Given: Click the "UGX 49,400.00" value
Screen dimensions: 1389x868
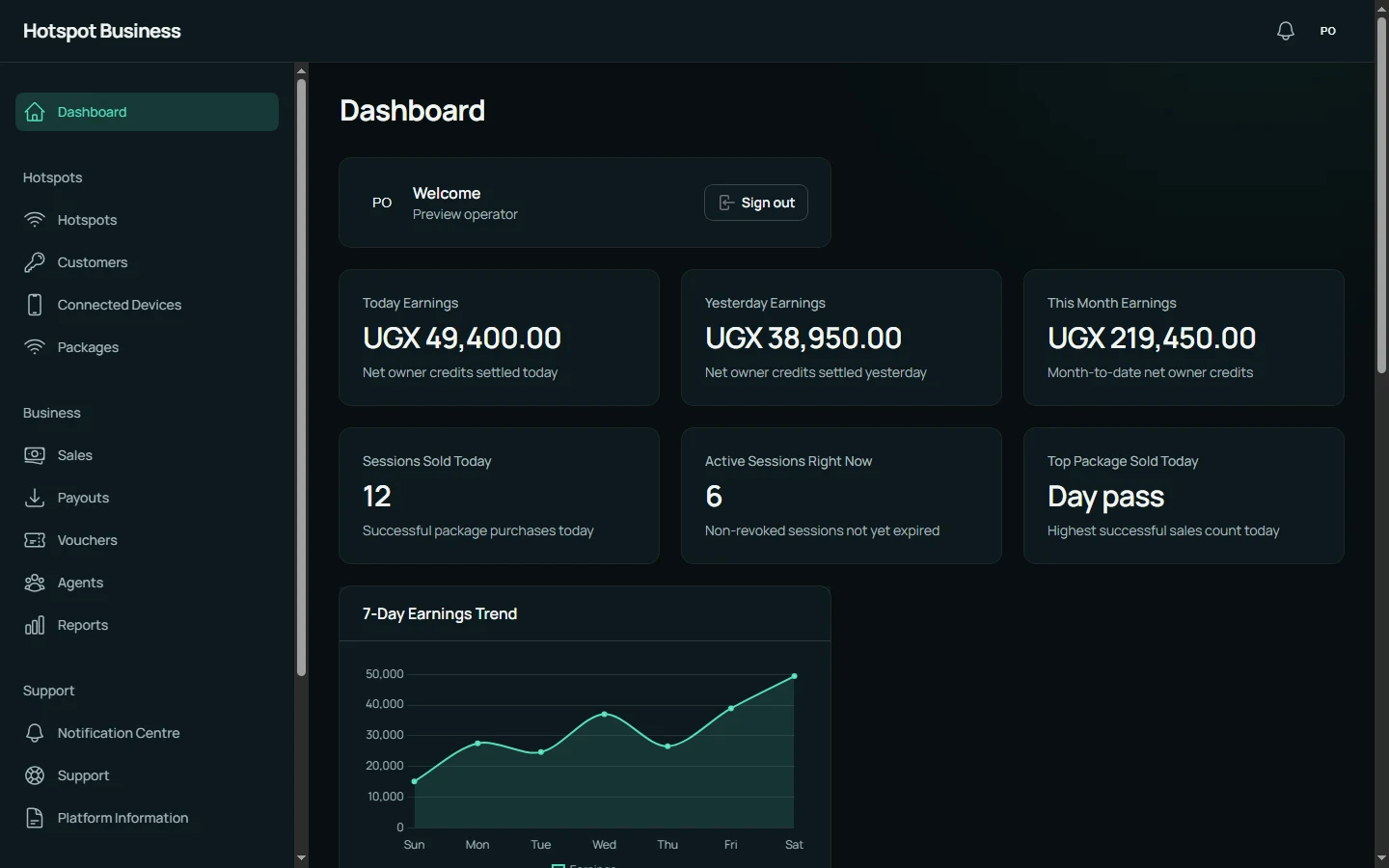Looking at the screenshot, I should [x=462, y=339].
